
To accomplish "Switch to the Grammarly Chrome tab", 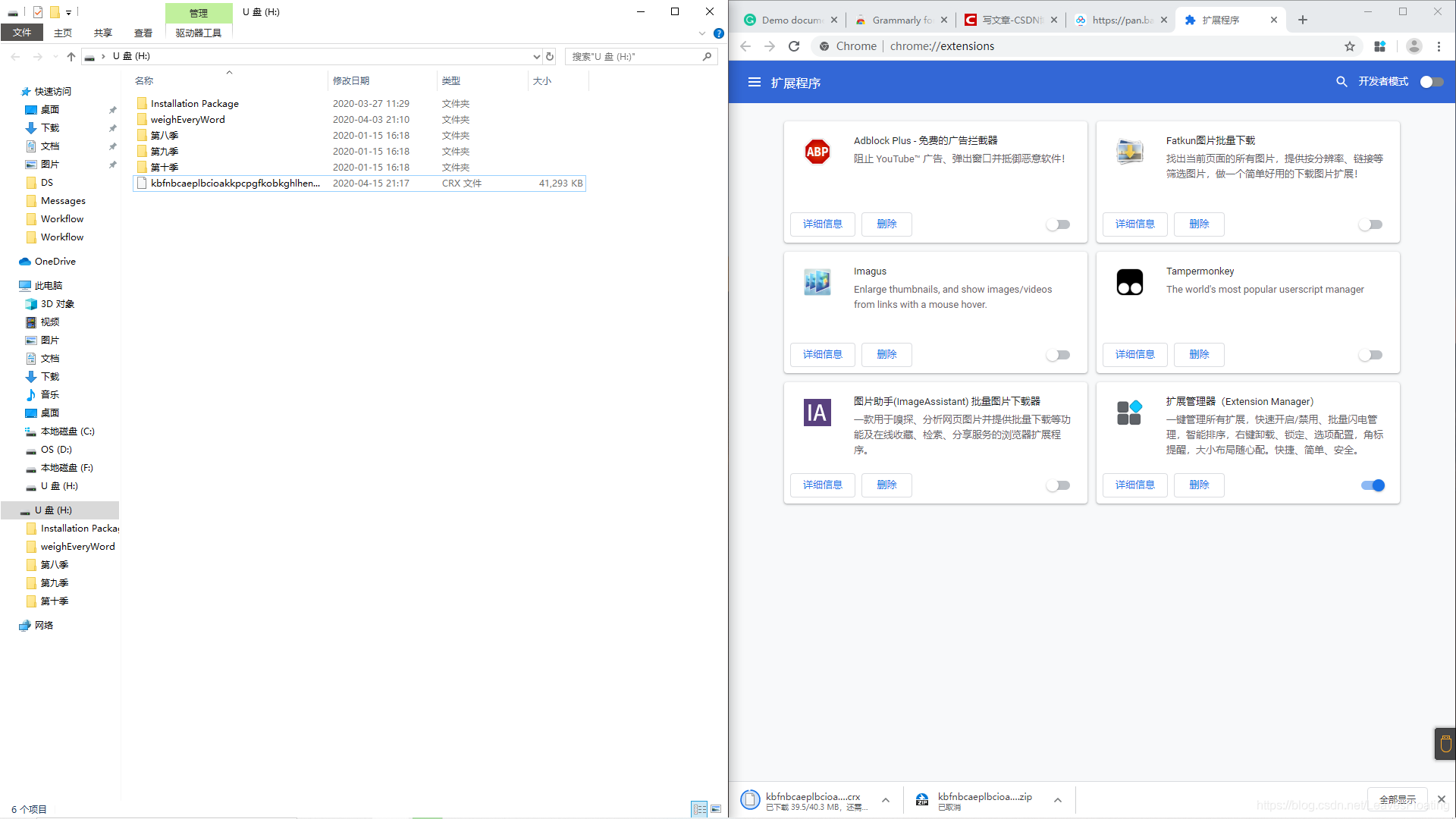I will coord(902,20).
